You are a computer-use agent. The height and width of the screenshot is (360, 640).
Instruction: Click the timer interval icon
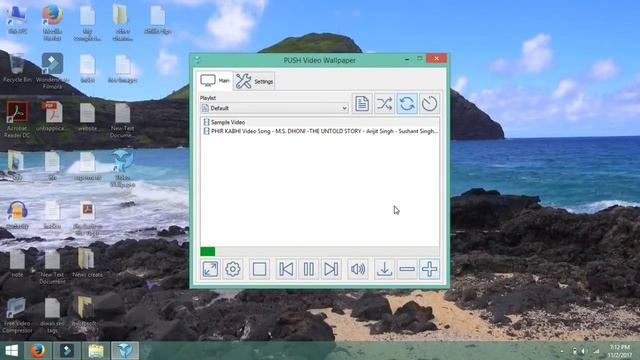[x=429, y=104]
